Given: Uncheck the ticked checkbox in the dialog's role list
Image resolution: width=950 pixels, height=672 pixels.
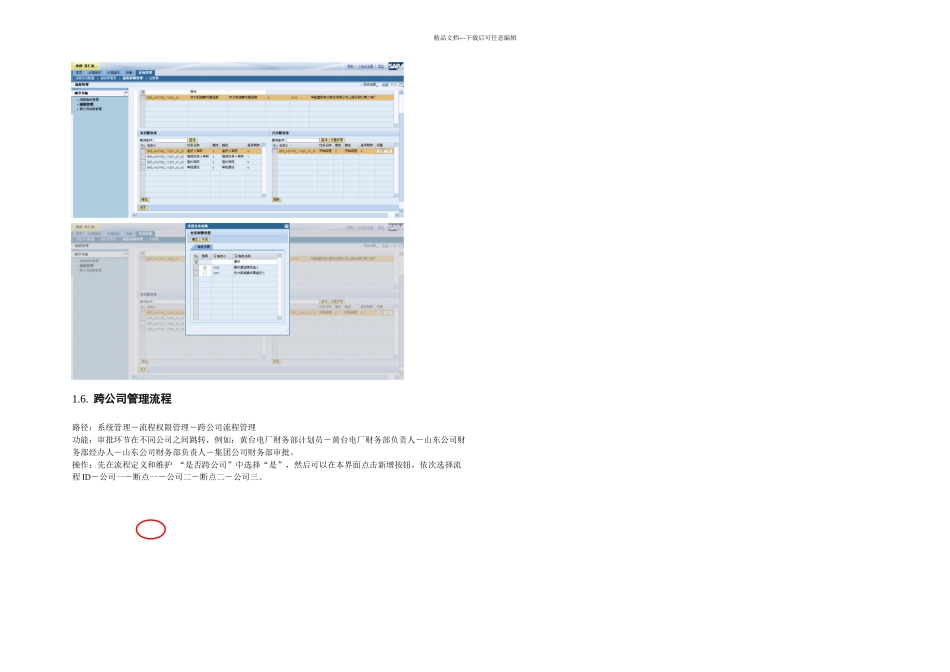Looking at the screenshot, I should tap(205, 268).
